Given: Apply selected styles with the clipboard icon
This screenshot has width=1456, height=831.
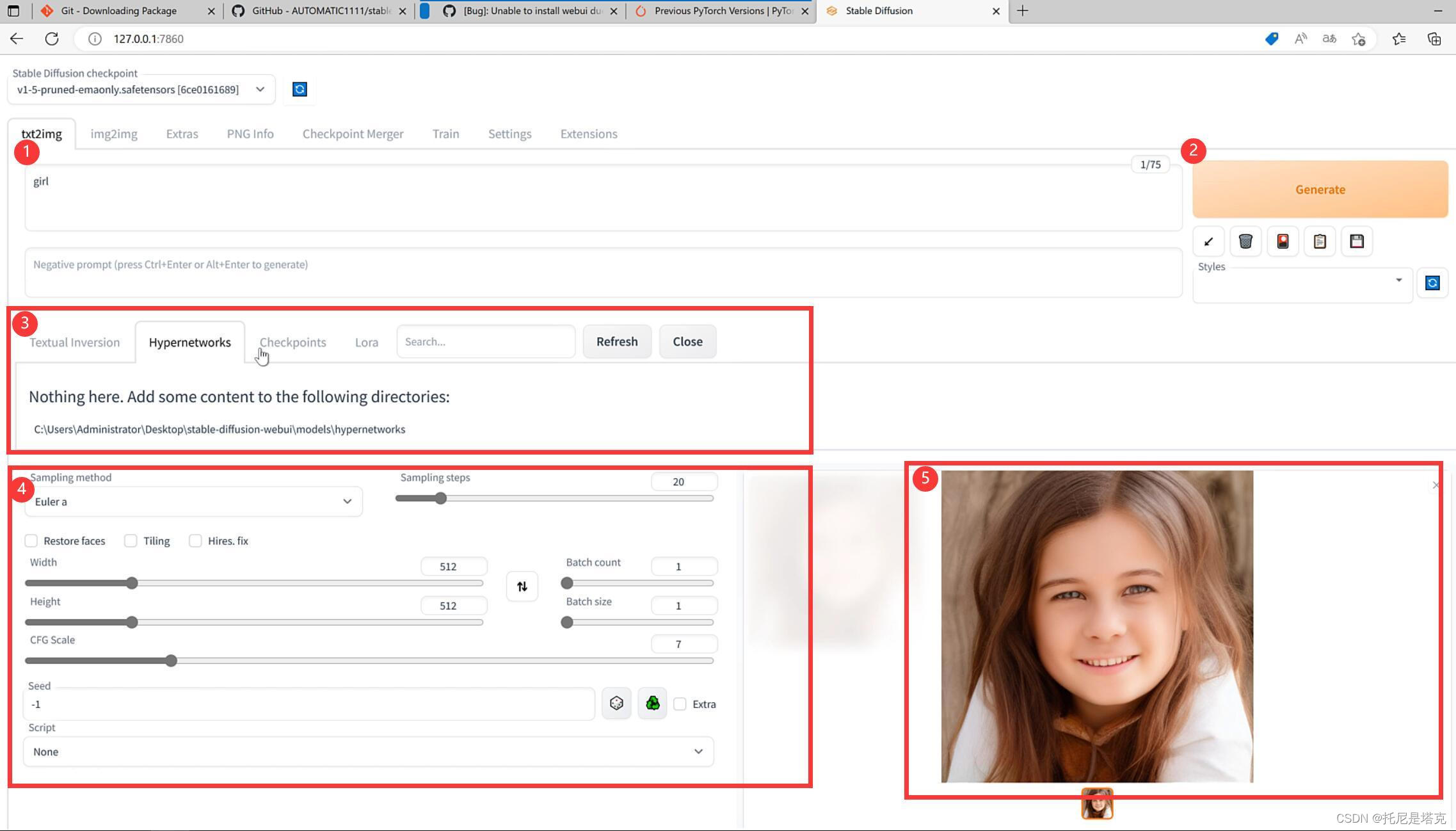Looking at the screenshot, I should (1320, 241).
